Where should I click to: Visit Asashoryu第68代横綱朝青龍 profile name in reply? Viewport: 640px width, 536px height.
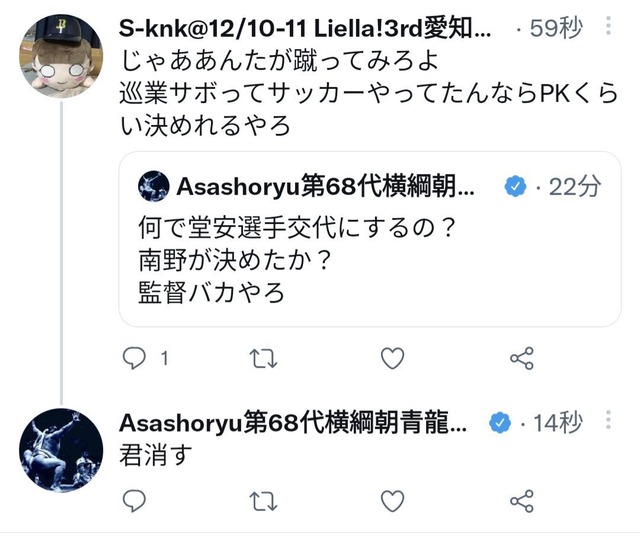tap(293, 423)
